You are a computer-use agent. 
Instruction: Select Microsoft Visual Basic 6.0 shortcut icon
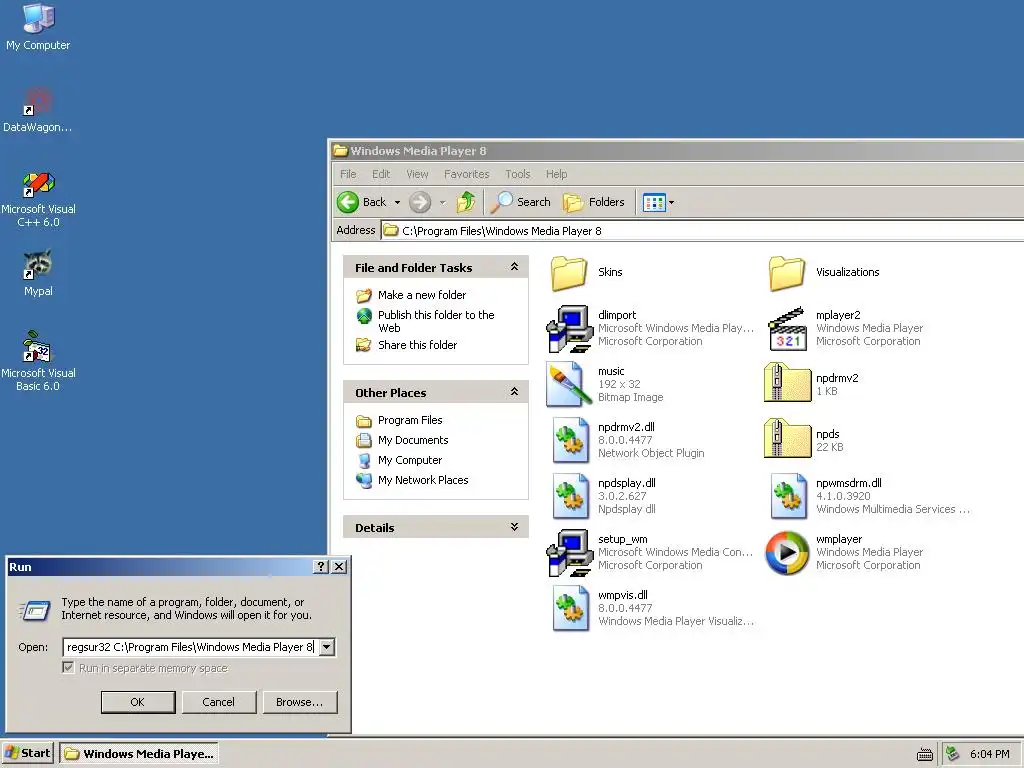[38, 346]
